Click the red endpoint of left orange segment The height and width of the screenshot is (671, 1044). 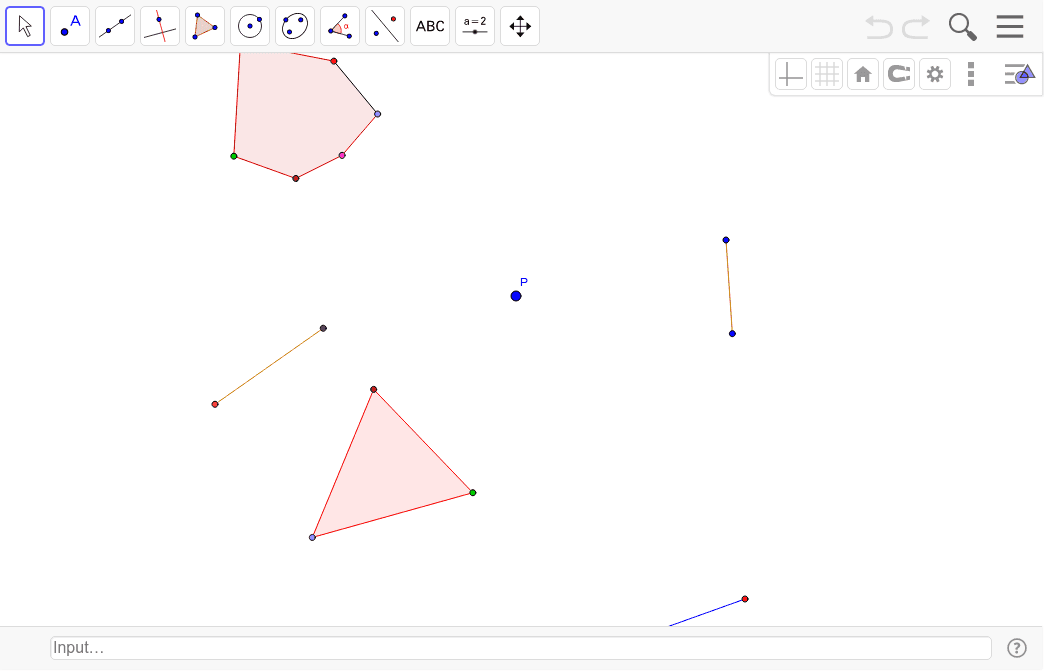215,404
